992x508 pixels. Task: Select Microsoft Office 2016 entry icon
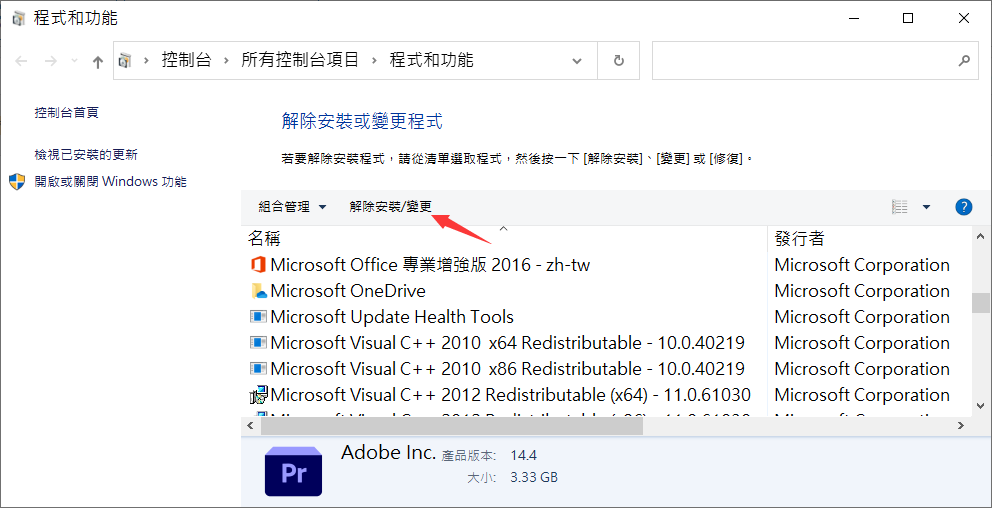tap(257, 264)
